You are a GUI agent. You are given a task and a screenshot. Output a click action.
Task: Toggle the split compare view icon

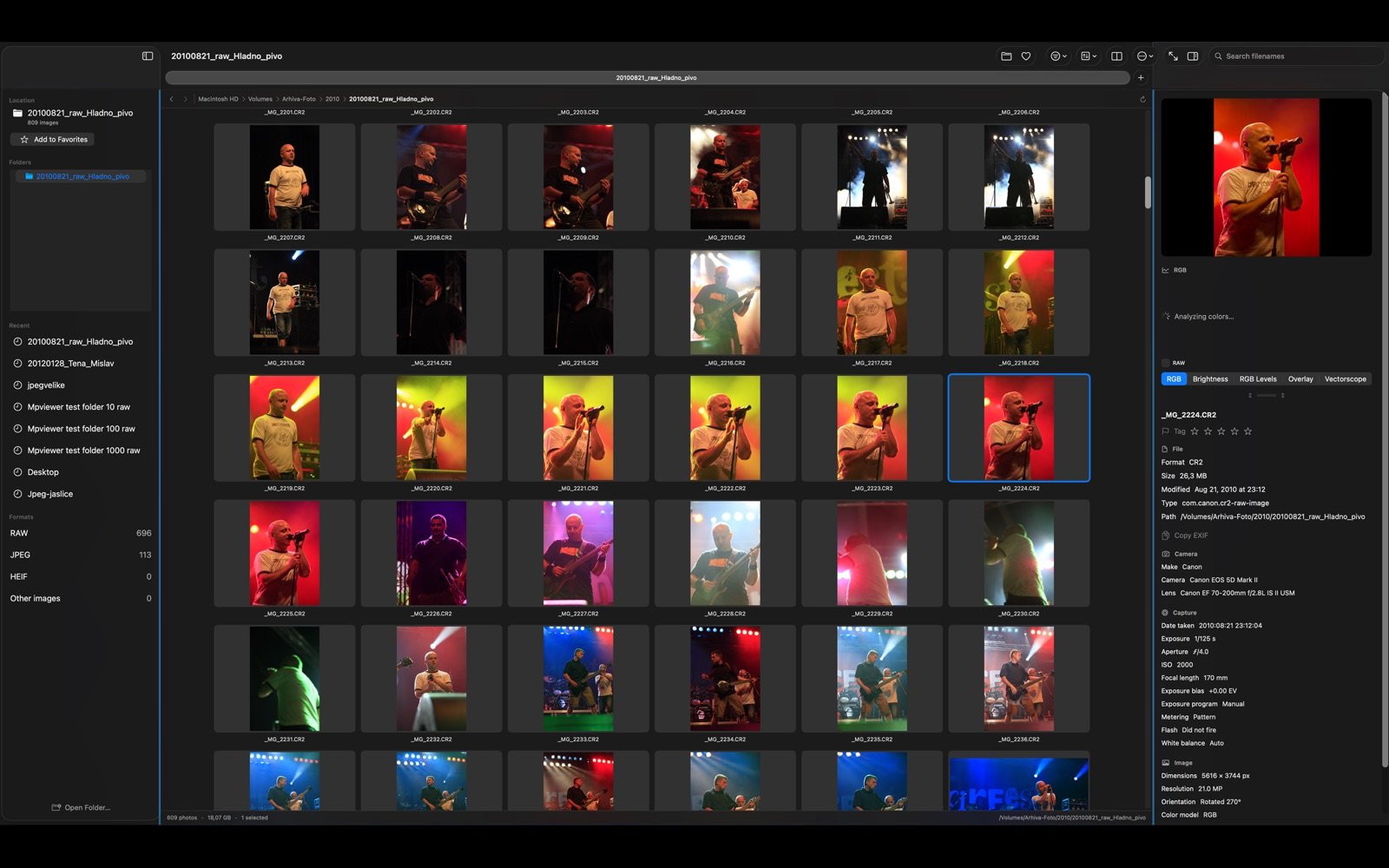pyautogui.click(x=1117, y=56)
